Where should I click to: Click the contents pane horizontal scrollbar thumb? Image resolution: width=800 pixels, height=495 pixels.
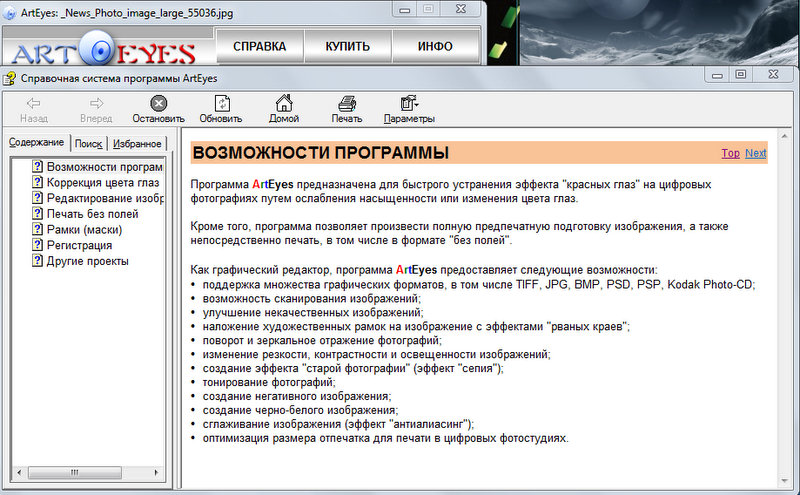click(x=74, y=473)
